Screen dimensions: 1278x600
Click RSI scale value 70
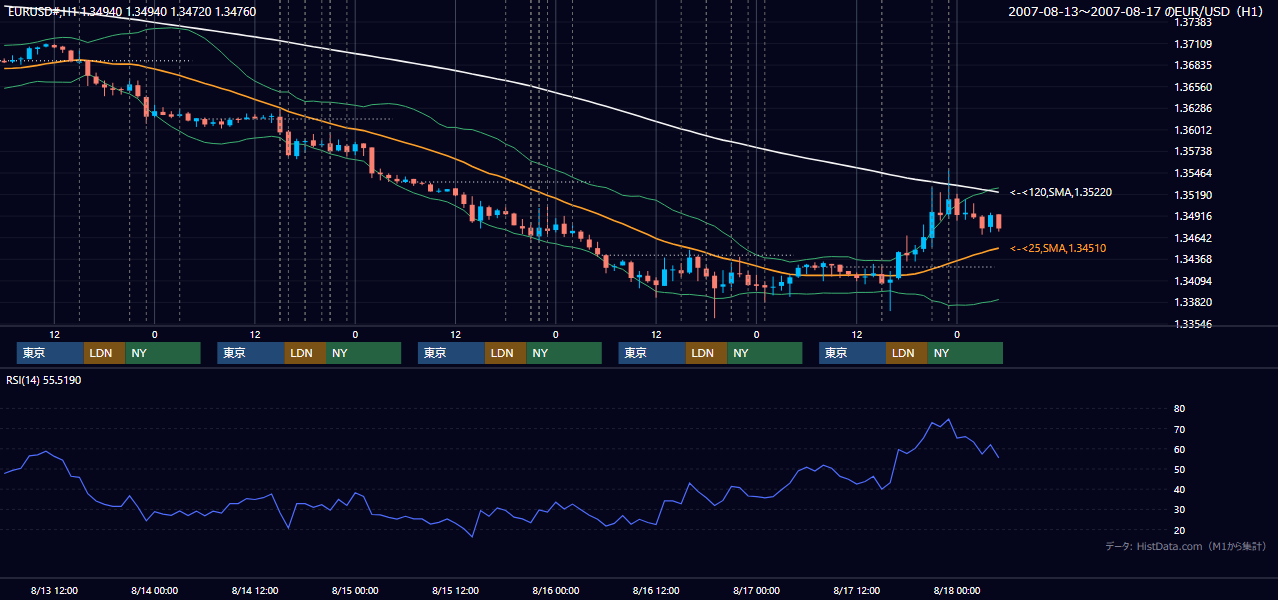pyautogui.click(x=1180, y=429)
